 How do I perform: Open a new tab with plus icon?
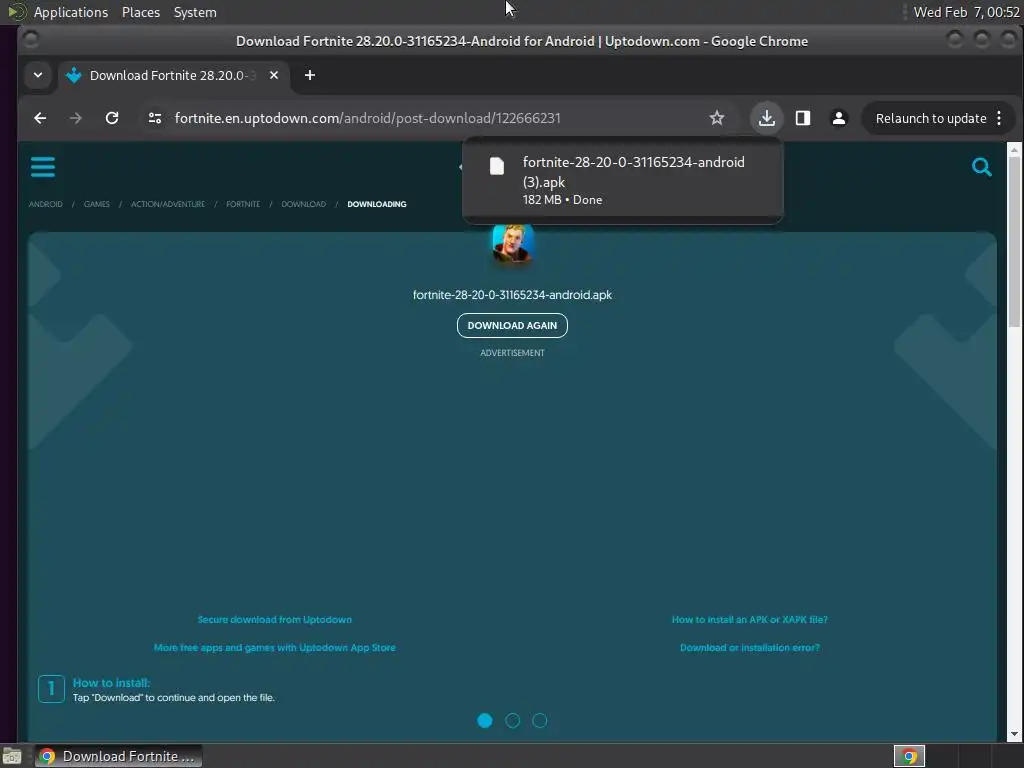(x=310, y=75)
